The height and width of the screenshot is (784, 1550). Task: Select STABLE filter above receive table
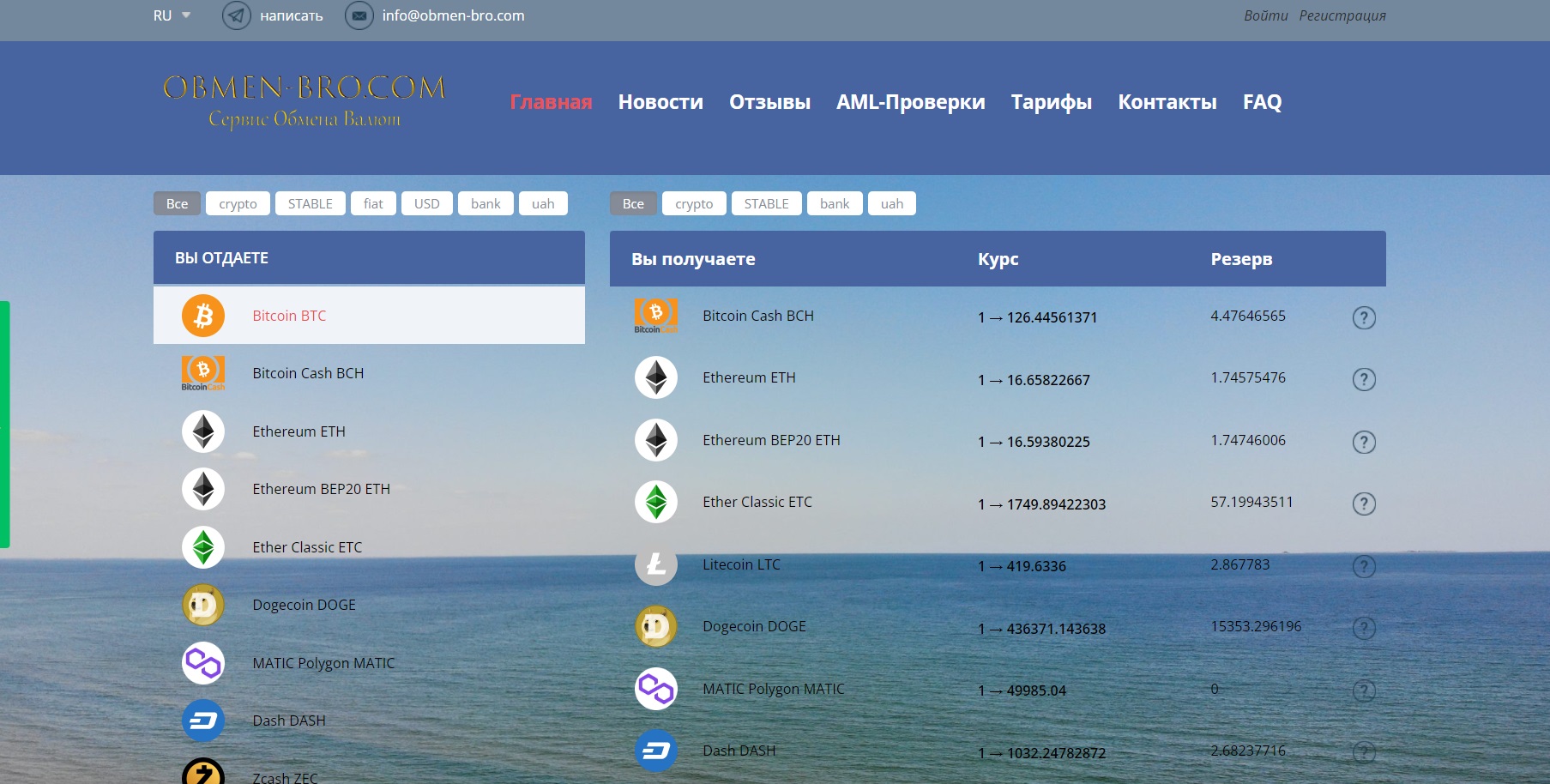(x=767, y=203)
